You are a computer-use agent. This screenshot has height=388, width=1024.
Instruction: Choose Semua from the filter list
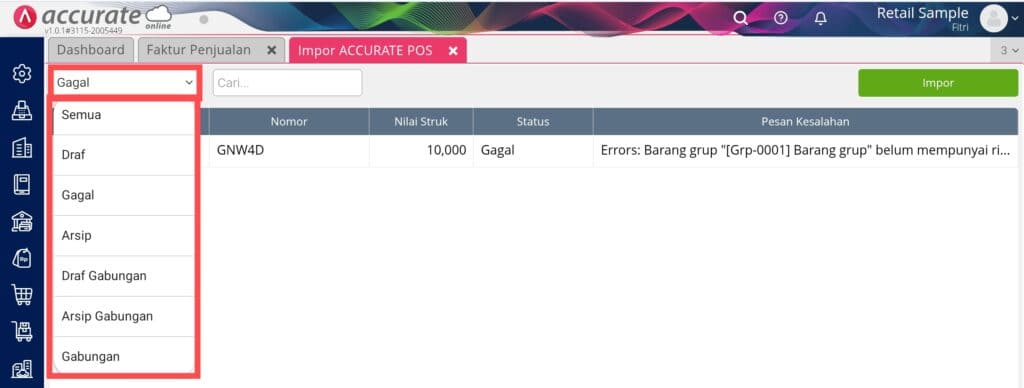point(123,115)
